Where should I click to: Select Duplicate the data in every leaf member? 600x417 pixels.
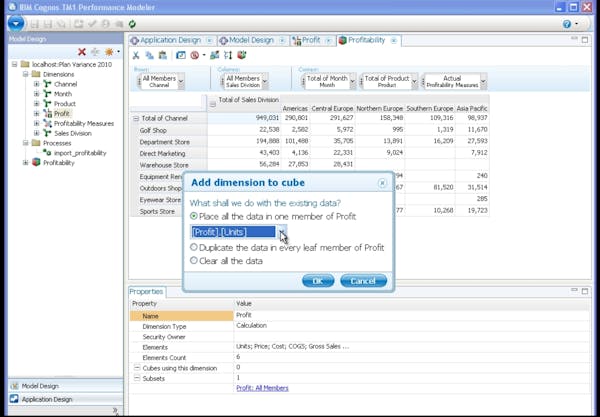194,247
